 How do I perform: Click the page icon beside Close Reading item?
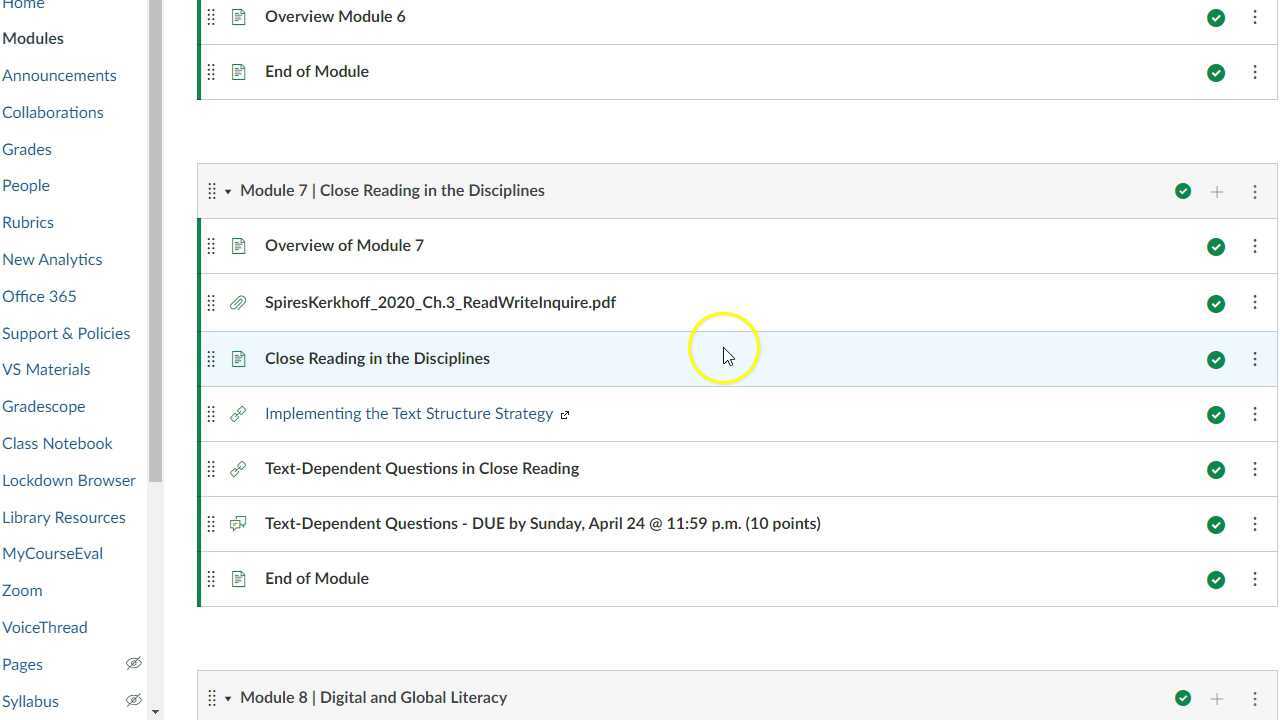pos(238,358)
